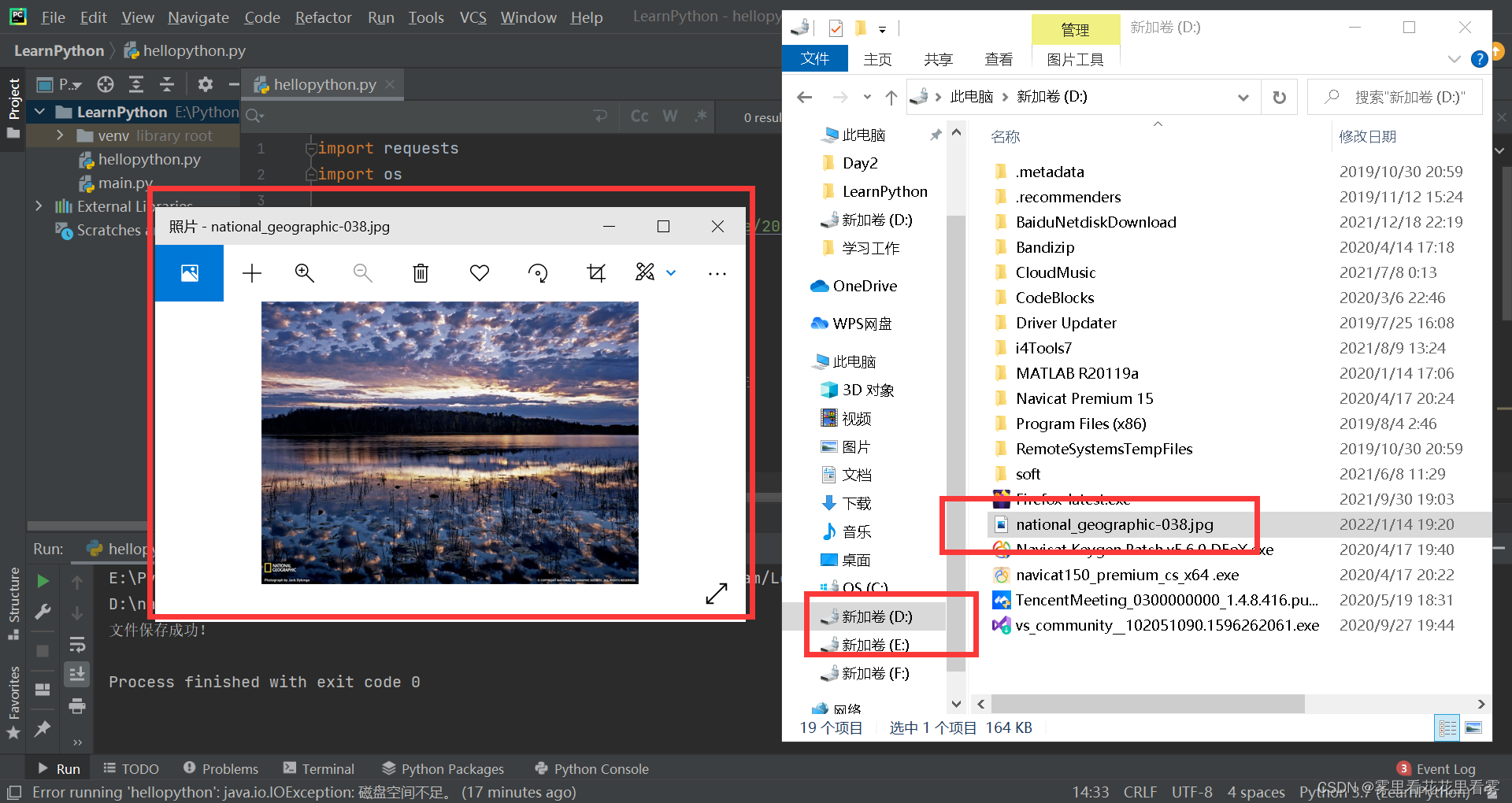Go up one folder in Explorer

click(891, 97)
